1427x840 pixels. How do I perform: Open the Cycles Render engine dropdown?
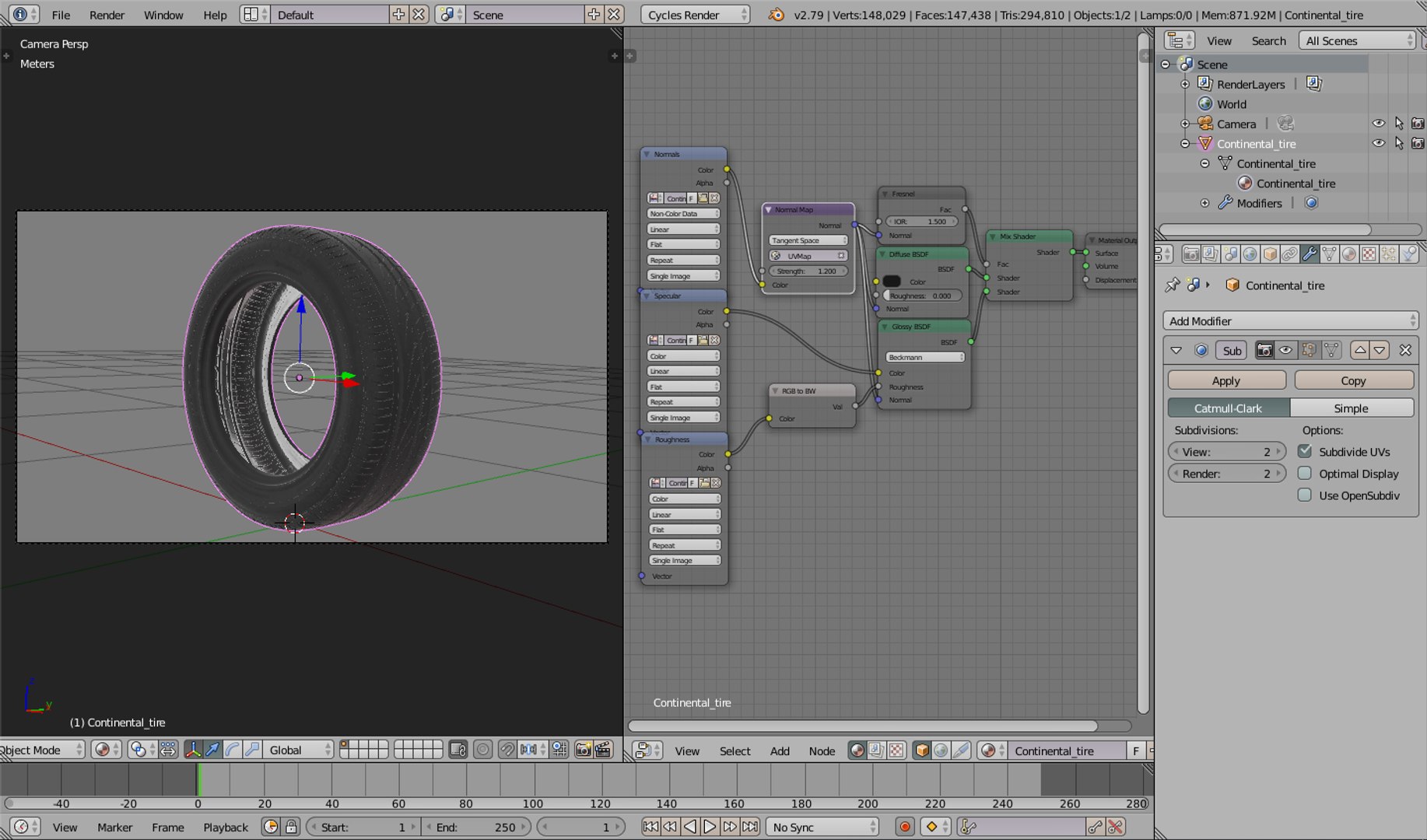pyautogui.click(x=695, y=15)
